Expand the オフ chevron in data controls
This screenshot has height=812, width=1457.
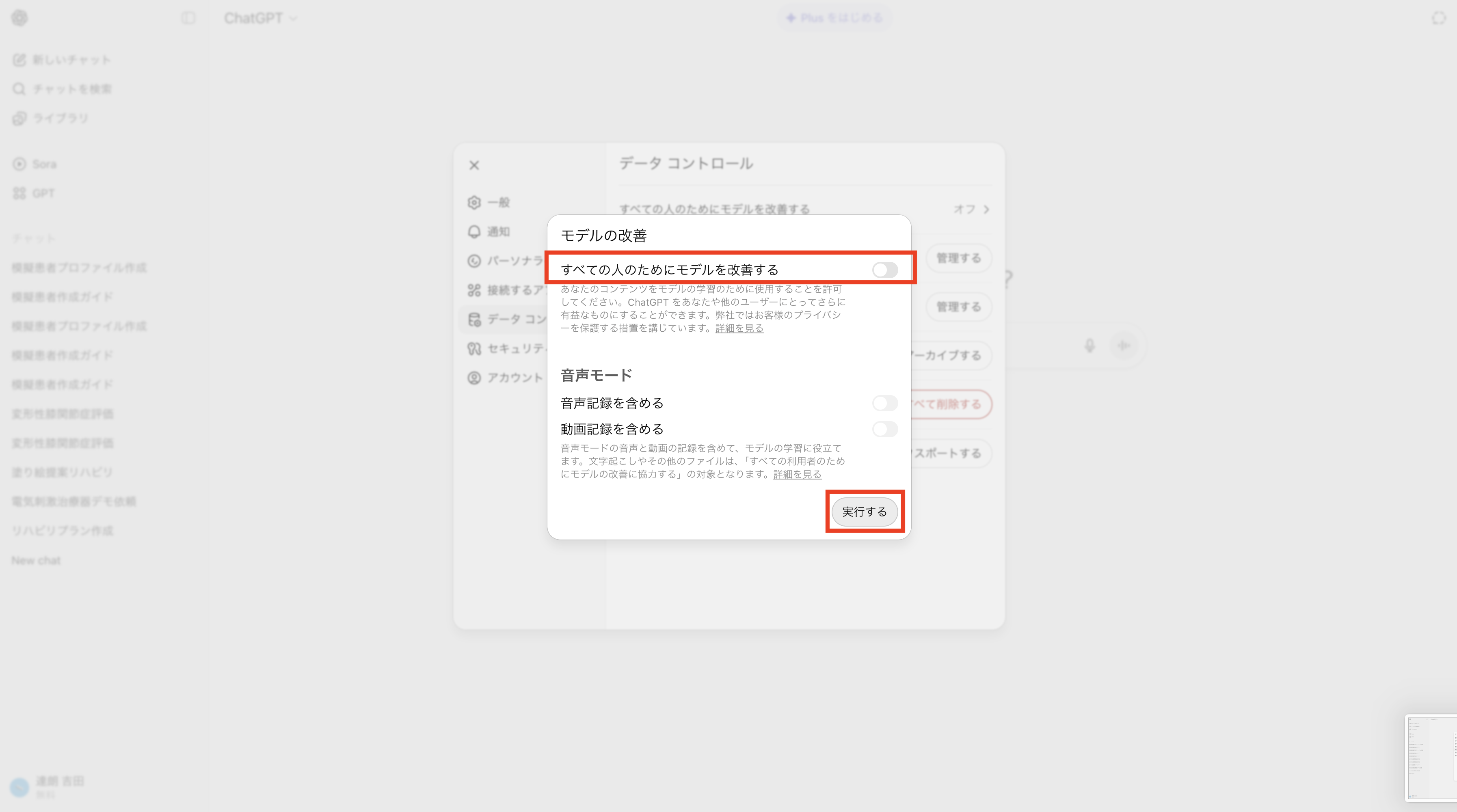click(986, 209)
